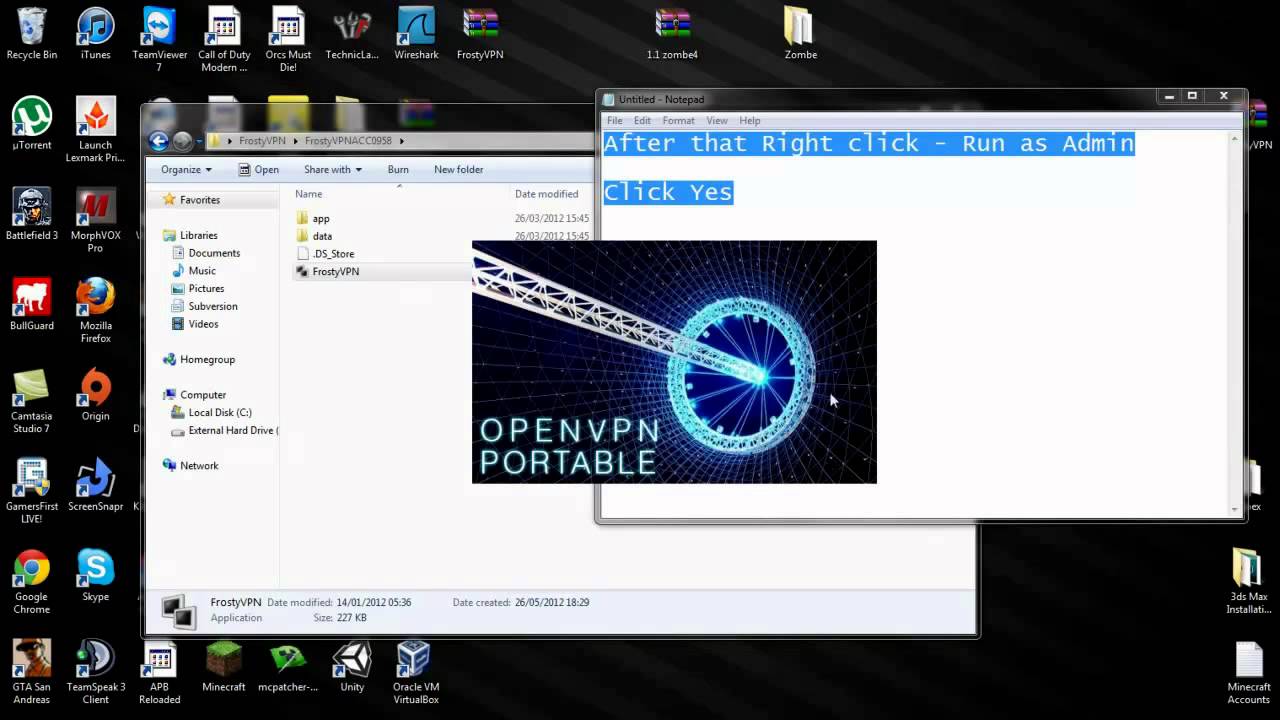Select the FrostyVPN archive on the desktop
The width and height of the screenshot is (1280, 720).
coord(480,33)
